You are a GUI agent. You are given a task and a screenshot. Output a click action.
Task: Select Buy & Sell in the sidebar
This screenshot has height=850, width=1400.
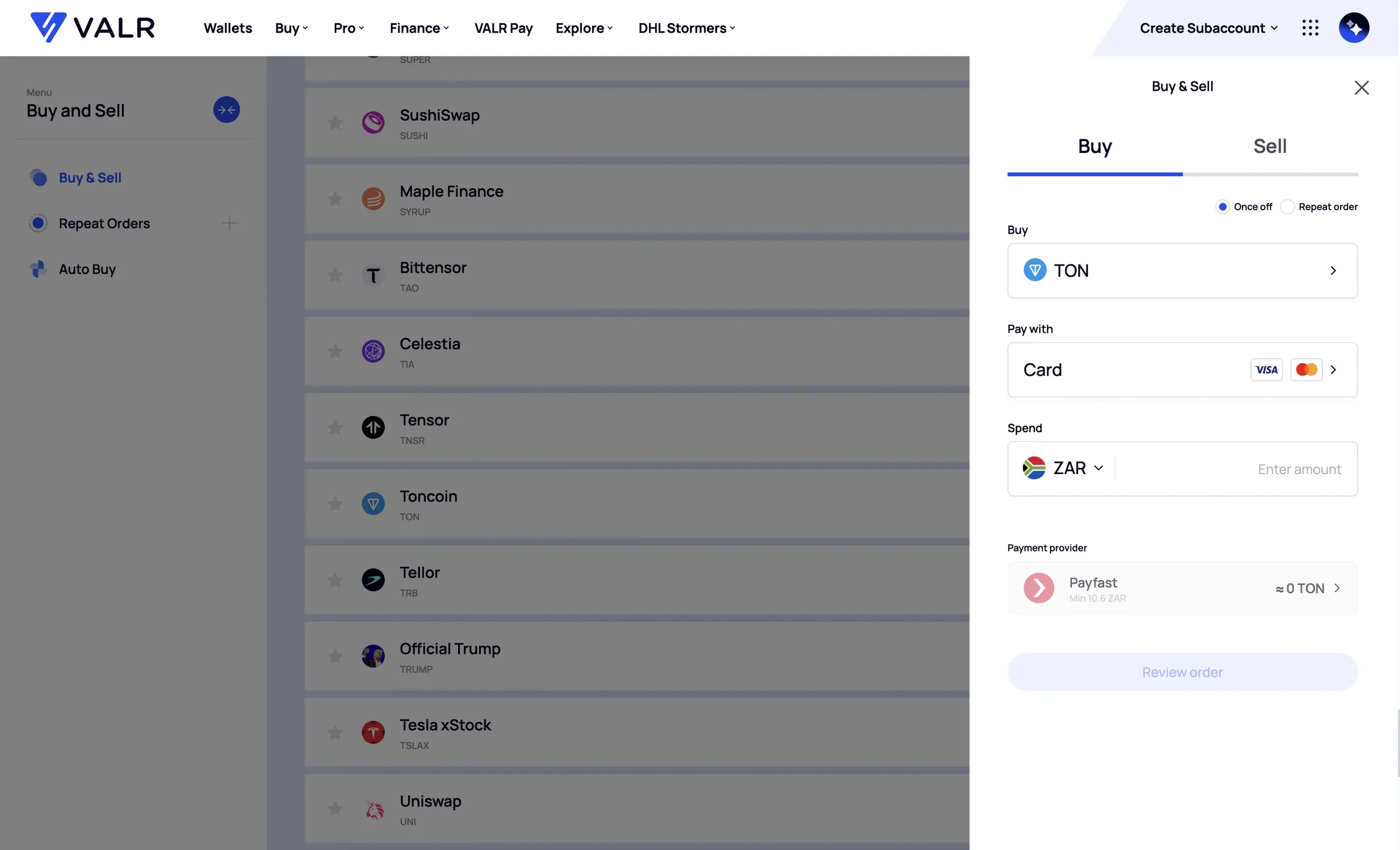[x=90, y=178]
